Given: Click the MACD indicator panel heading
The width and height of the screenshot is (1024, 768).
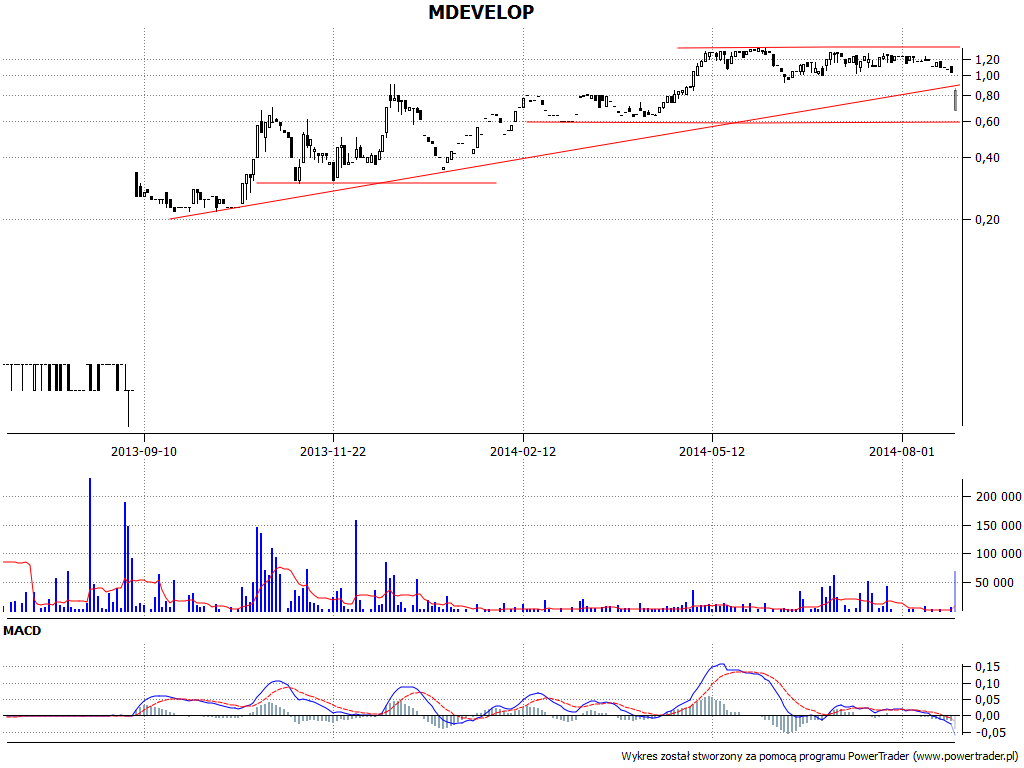Looking at the screenshot, I should coord(21,631).
